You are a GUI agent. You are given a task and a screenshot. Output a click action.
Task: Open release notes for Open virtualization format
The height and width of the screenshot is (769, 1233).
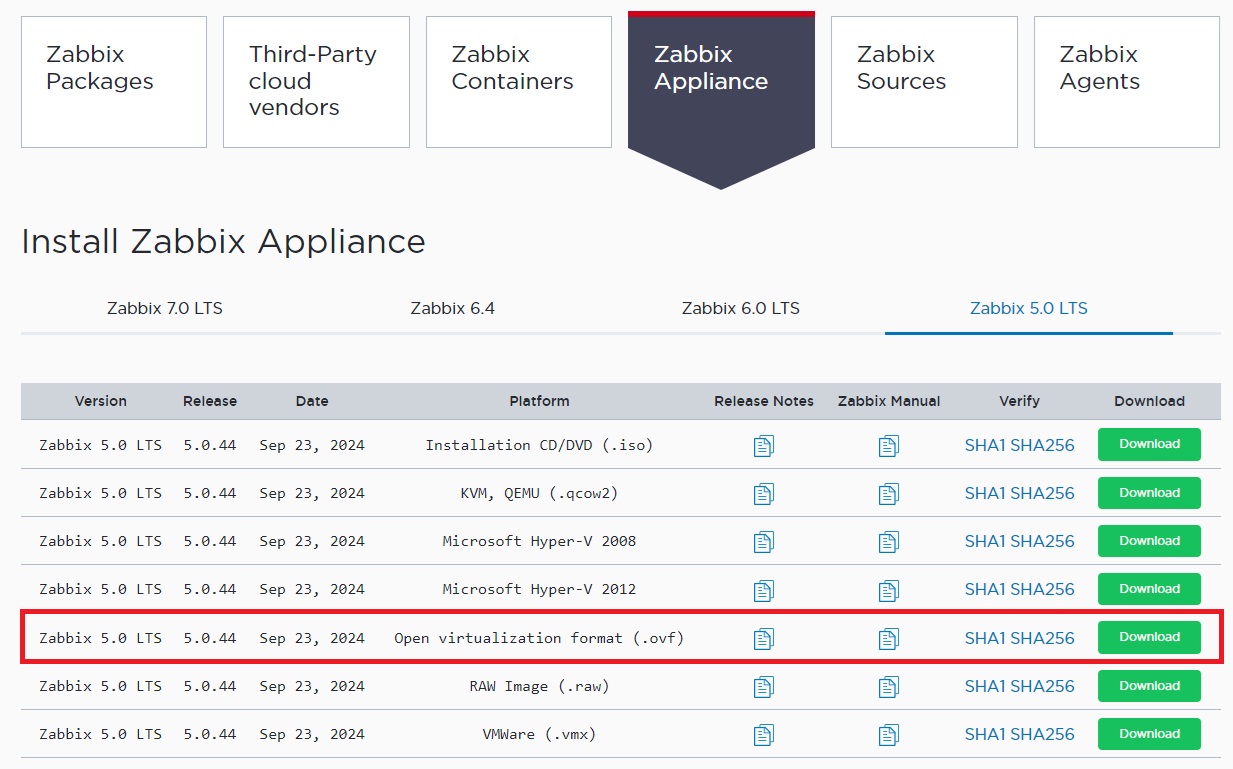(763, 637)
